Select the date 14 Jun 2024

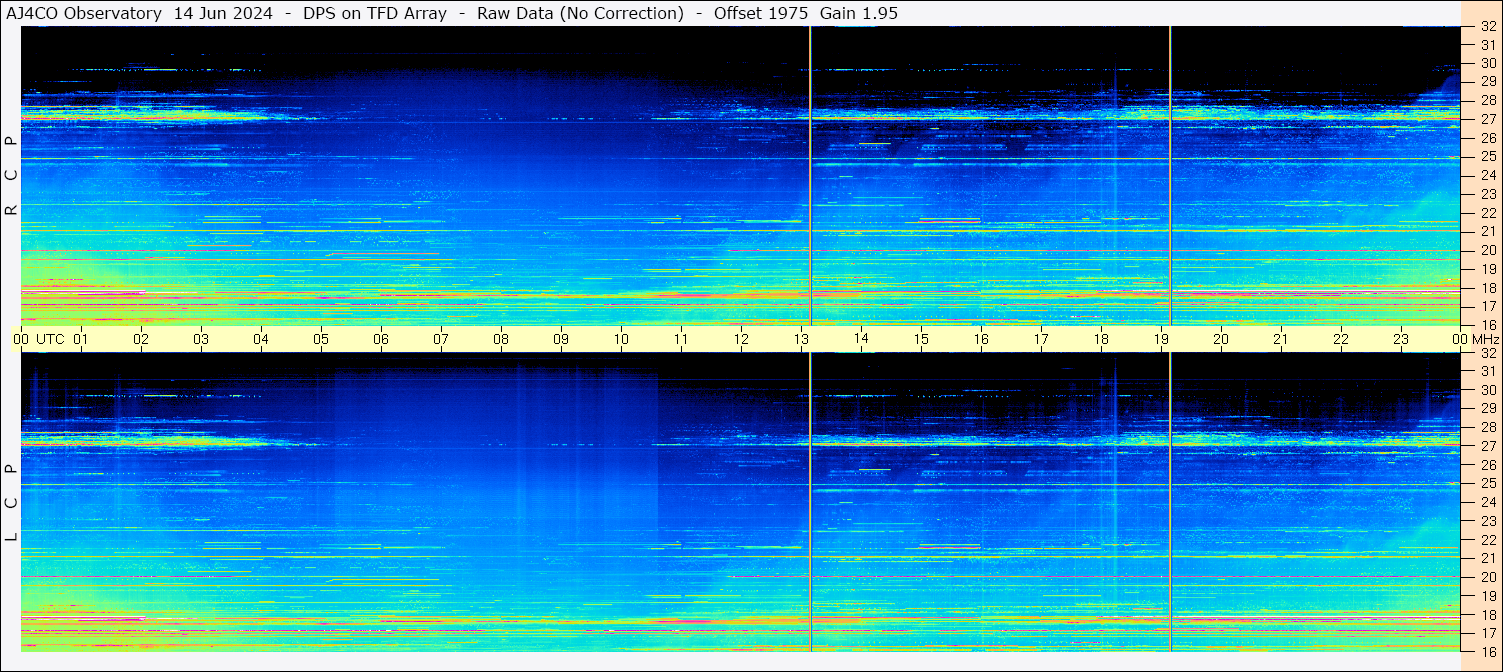click(x=223, y=13)
